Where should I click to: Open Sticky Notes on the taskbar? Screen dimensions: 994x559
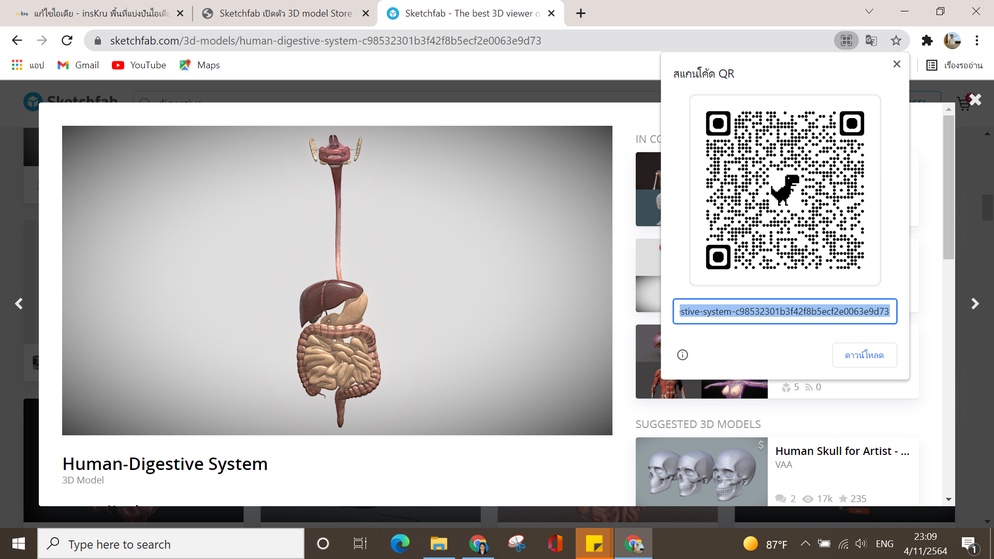point(594,544)
